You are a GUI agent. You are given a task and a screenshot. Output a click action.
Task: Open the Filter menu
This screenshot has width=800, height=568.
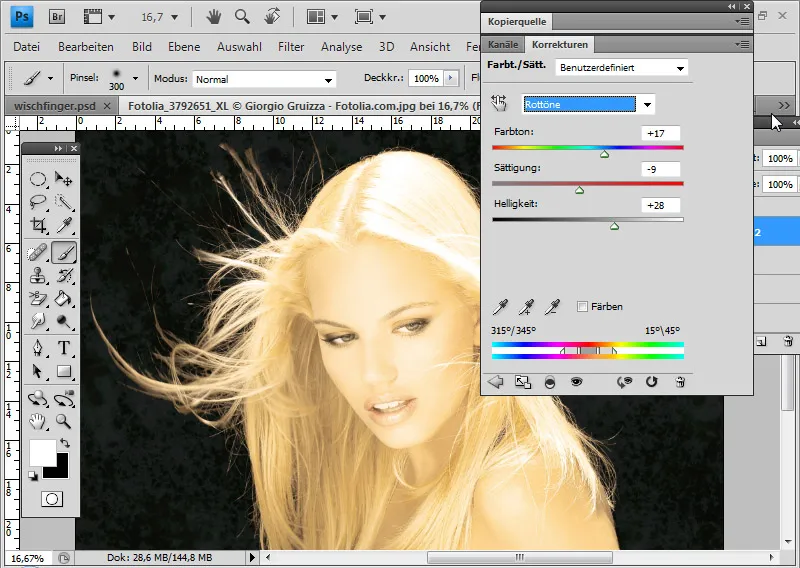291,46
